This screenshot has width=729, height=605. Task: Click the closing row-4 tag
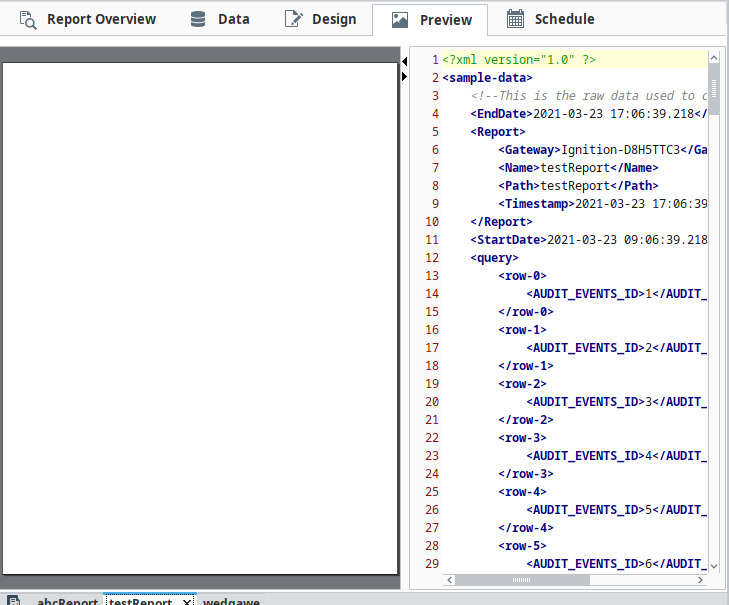pos(526,527)
